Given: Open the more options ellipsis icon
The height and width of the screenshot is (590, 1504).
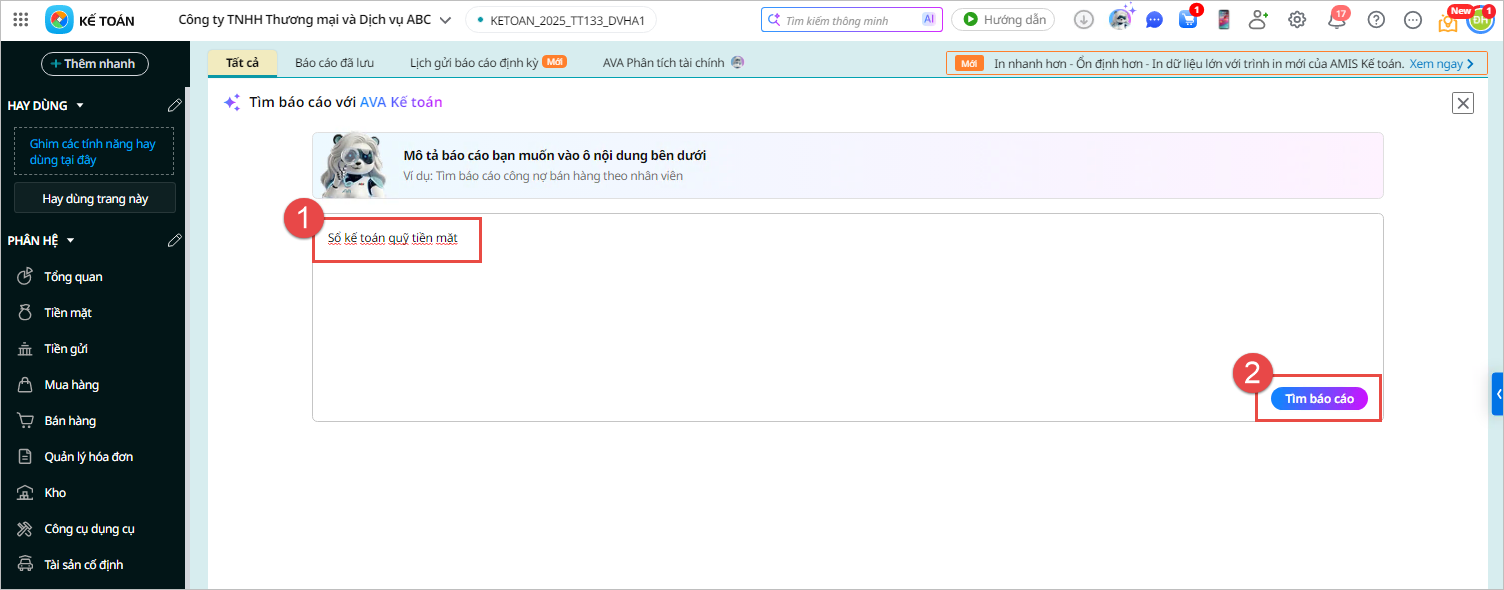Looking at the screenshot, I should tap(1413, 19).
